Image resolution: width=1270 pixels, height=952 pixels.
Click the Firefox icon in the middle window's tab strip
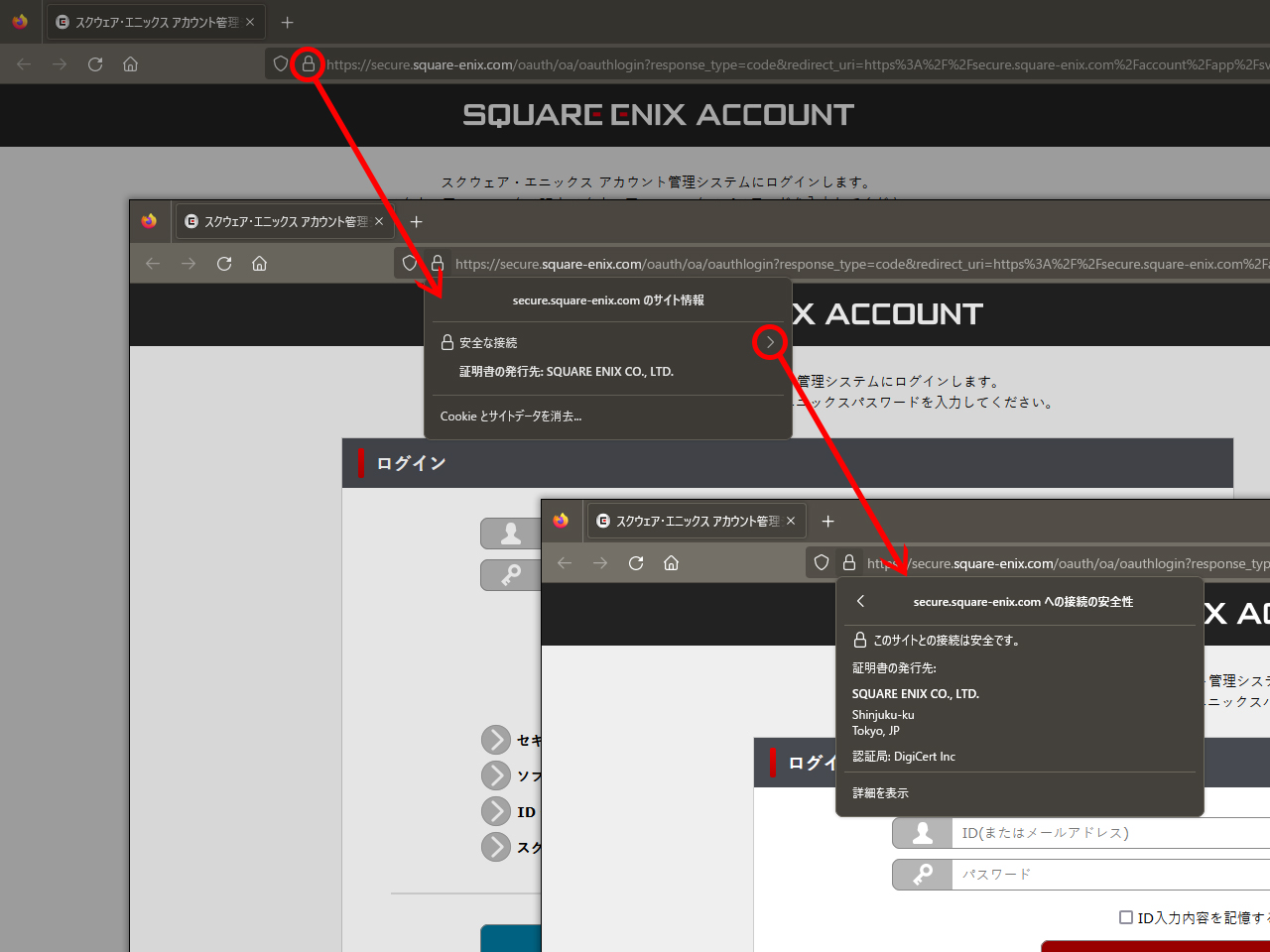[149, 220]
